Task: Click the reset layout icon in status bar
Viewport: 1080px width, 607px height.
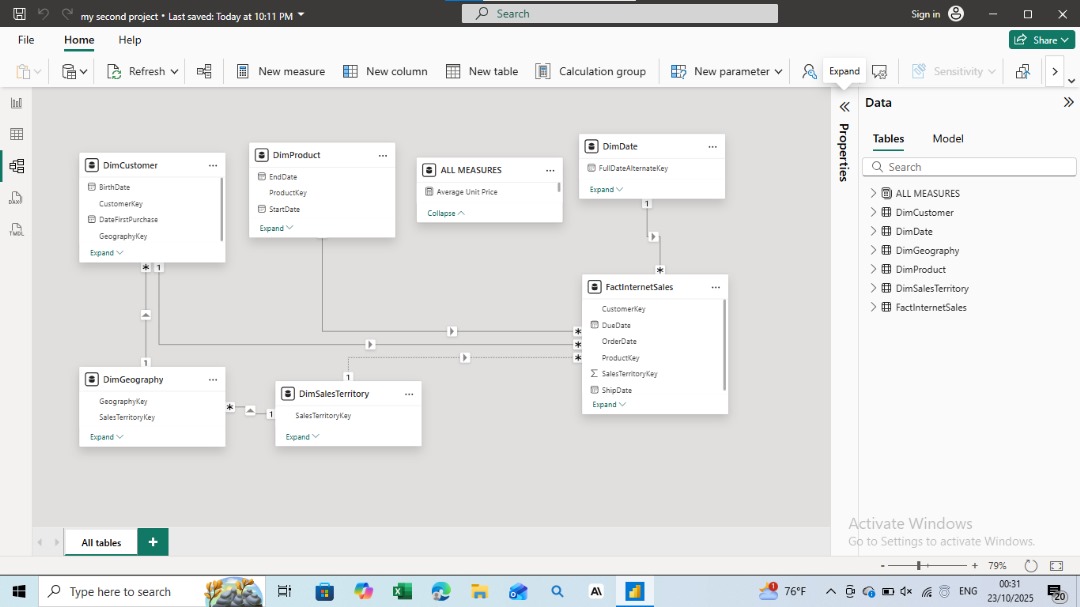Action: [x=1030, y=566]
